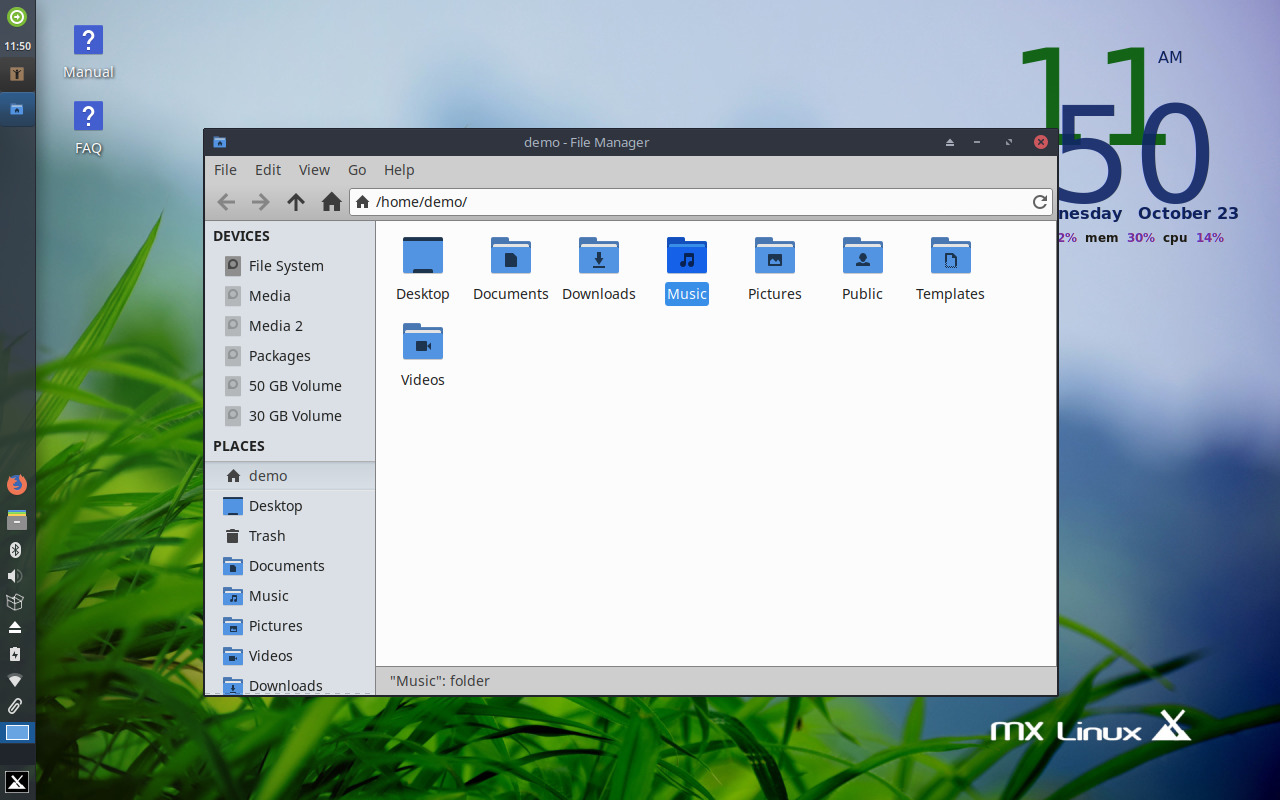This screenshot has width=1280, height=800.
Task: Open the Templates folder
Action: (950, 257)
